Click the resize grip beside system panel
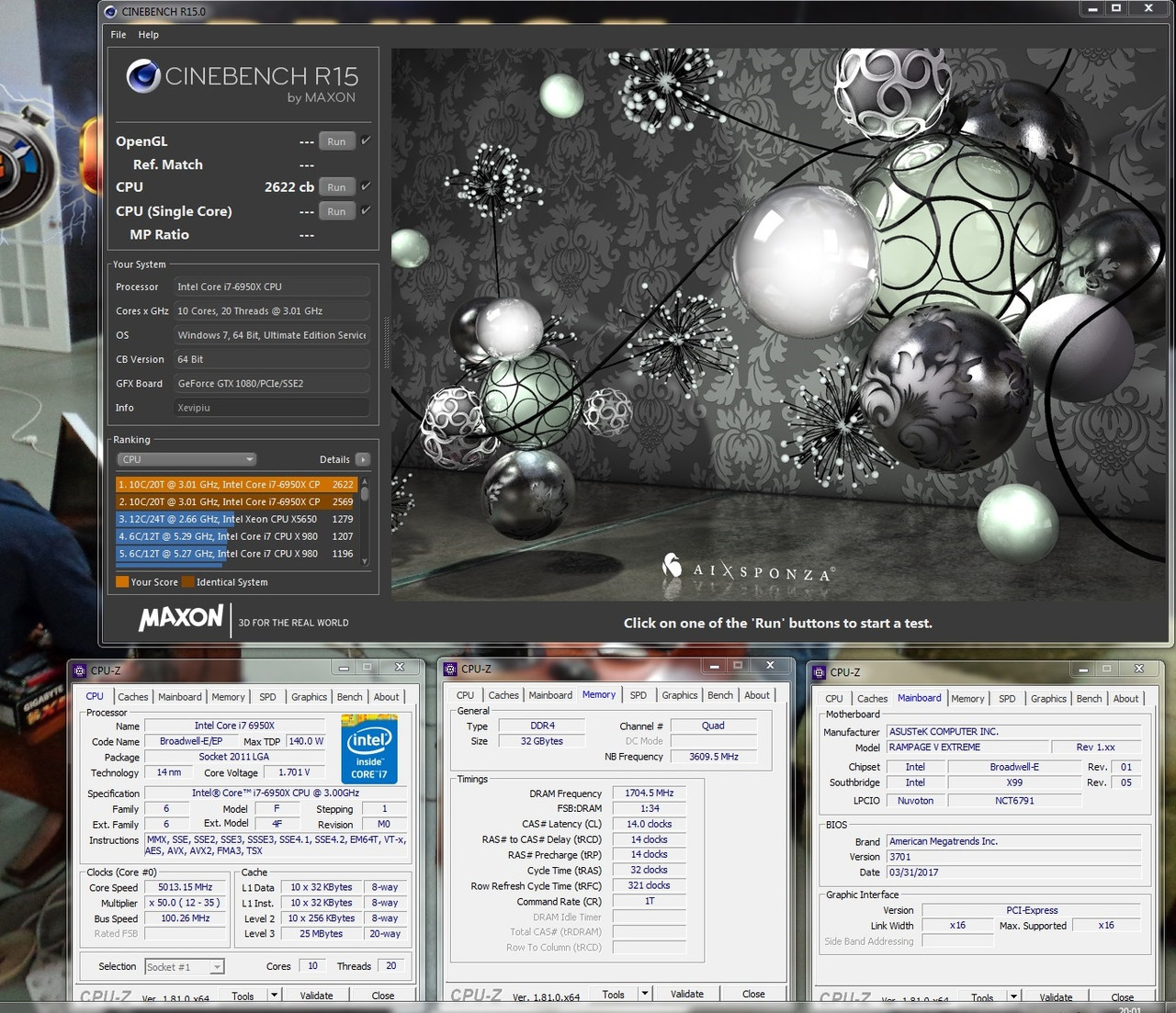The height and width of the screenshot is (1013, 1176). (x=386, y=342)
